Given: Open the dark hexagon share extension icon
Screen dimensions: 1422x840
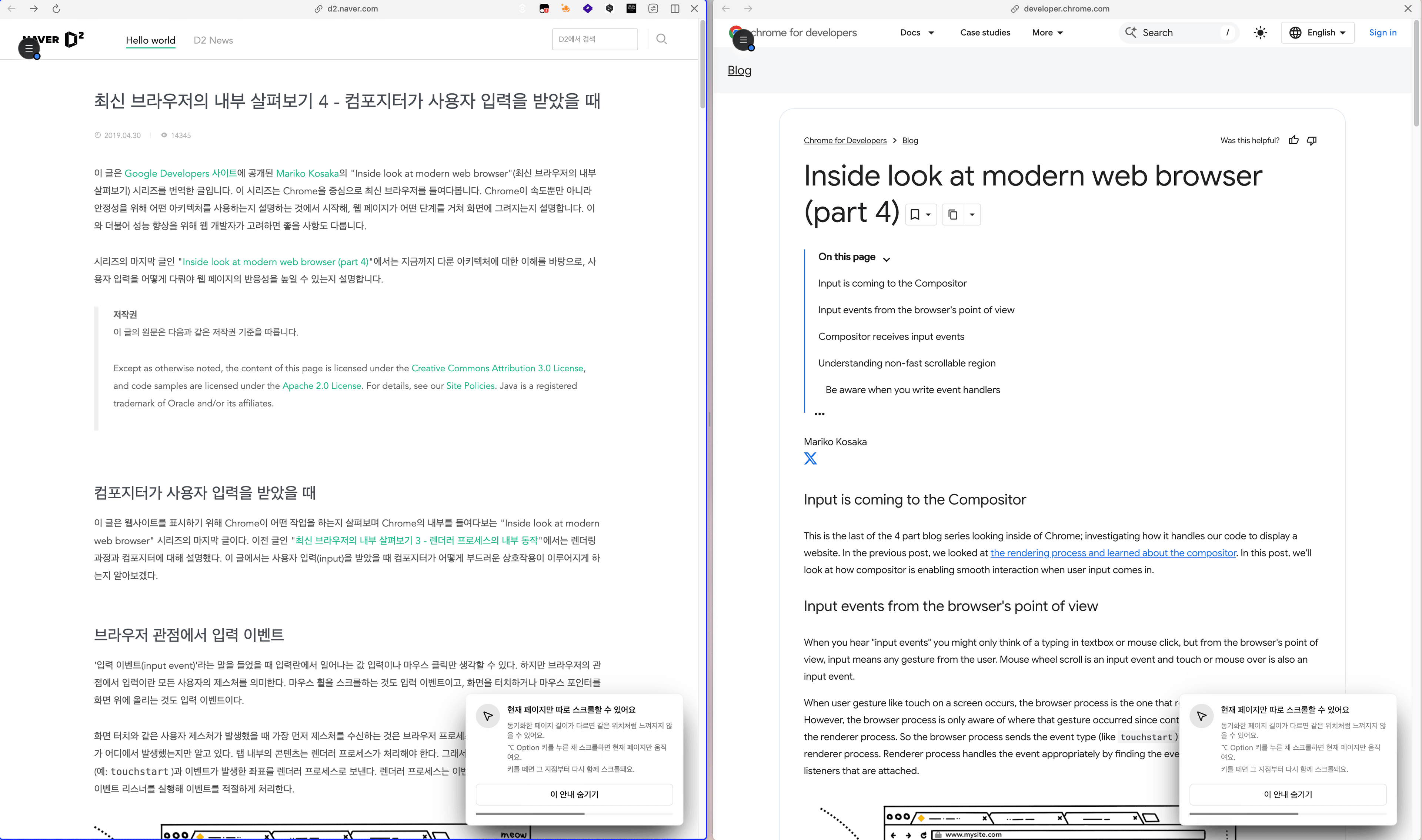Looking at the screenshot, I should tap(609, 9).
